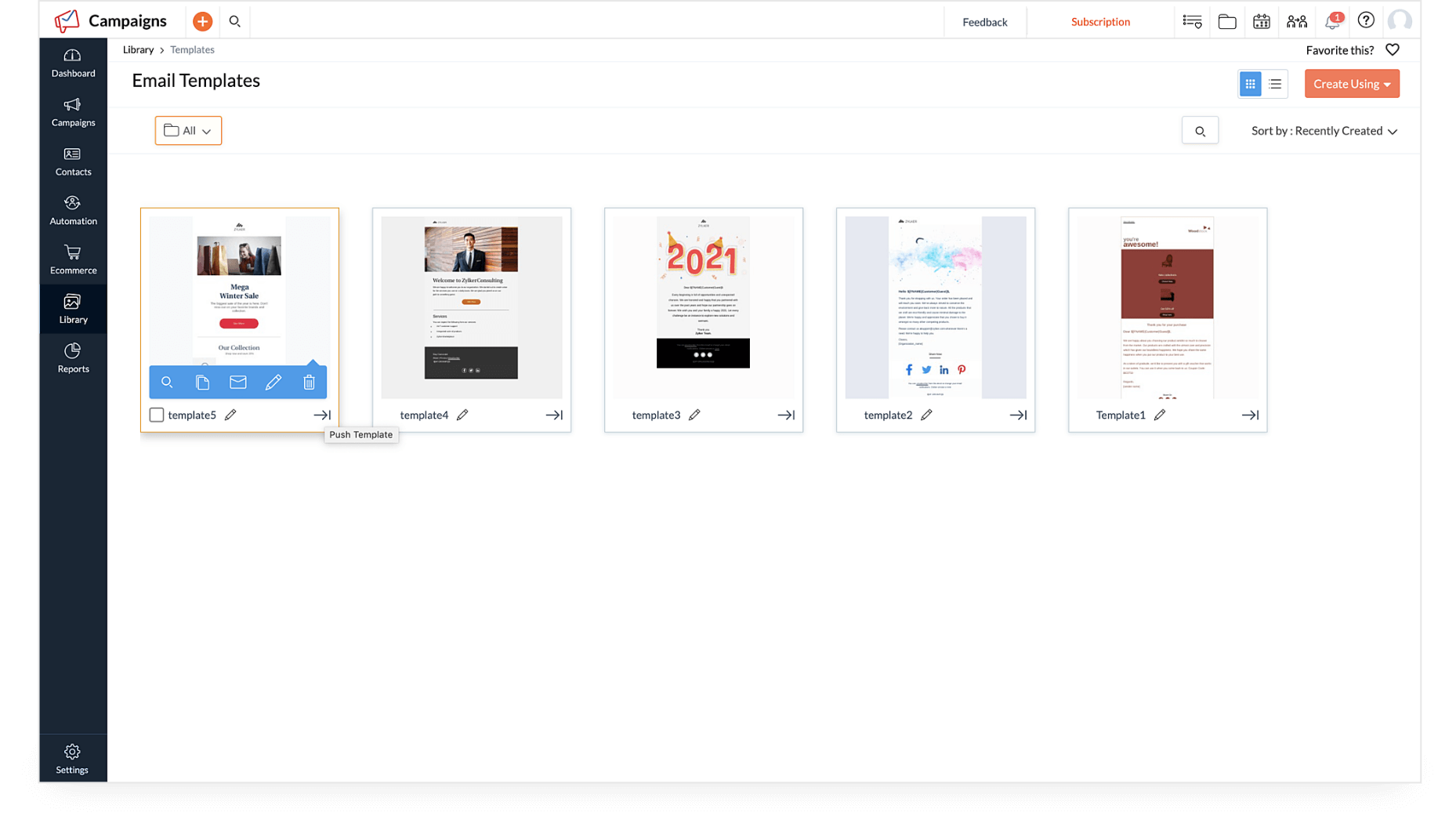
Task: Open the Ecommerce section in the sidebar
Action: pyautogui.click(x=72, y=259)
